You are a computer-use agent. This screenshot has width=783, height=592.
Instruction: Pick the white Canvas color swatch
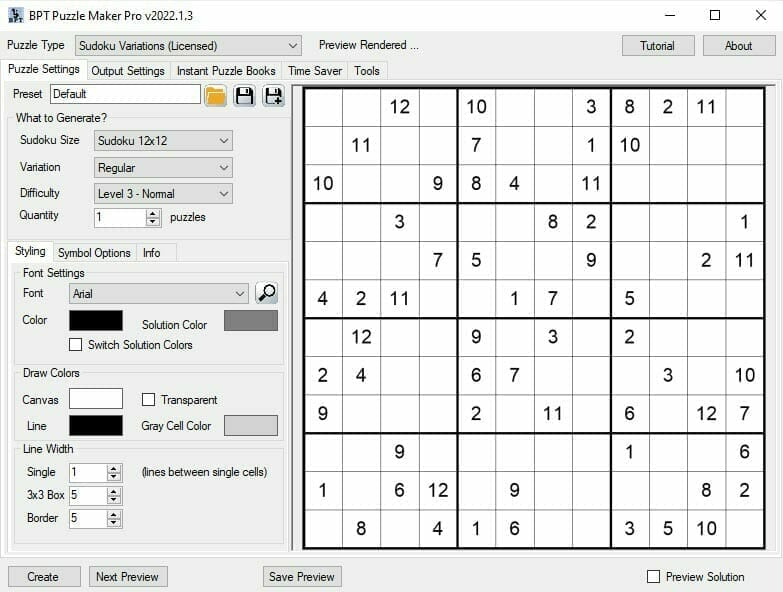click(96, 399)
